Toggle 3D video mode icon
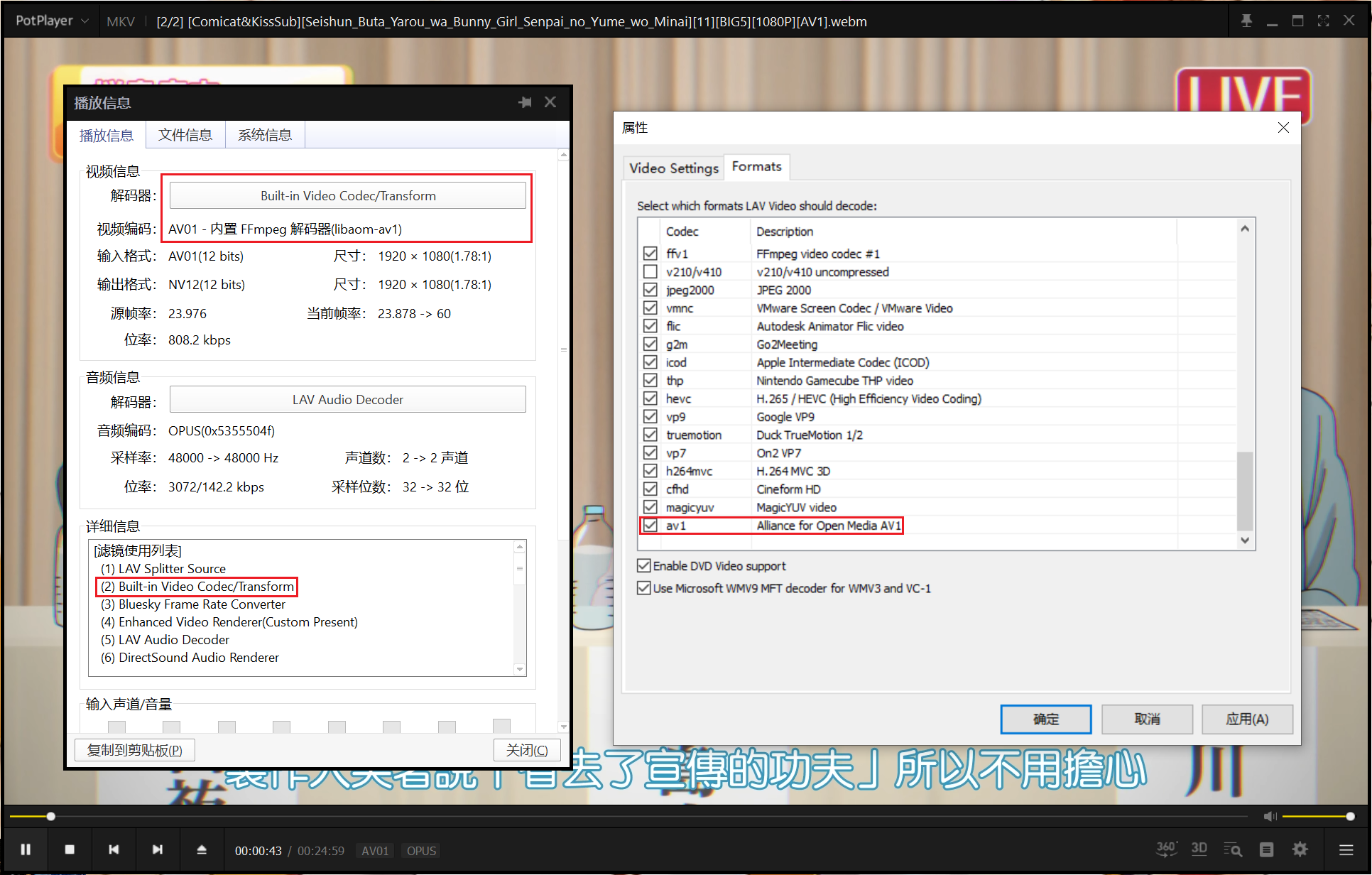This screenshot has height=875, width=1372. (x=1199, y=849)
